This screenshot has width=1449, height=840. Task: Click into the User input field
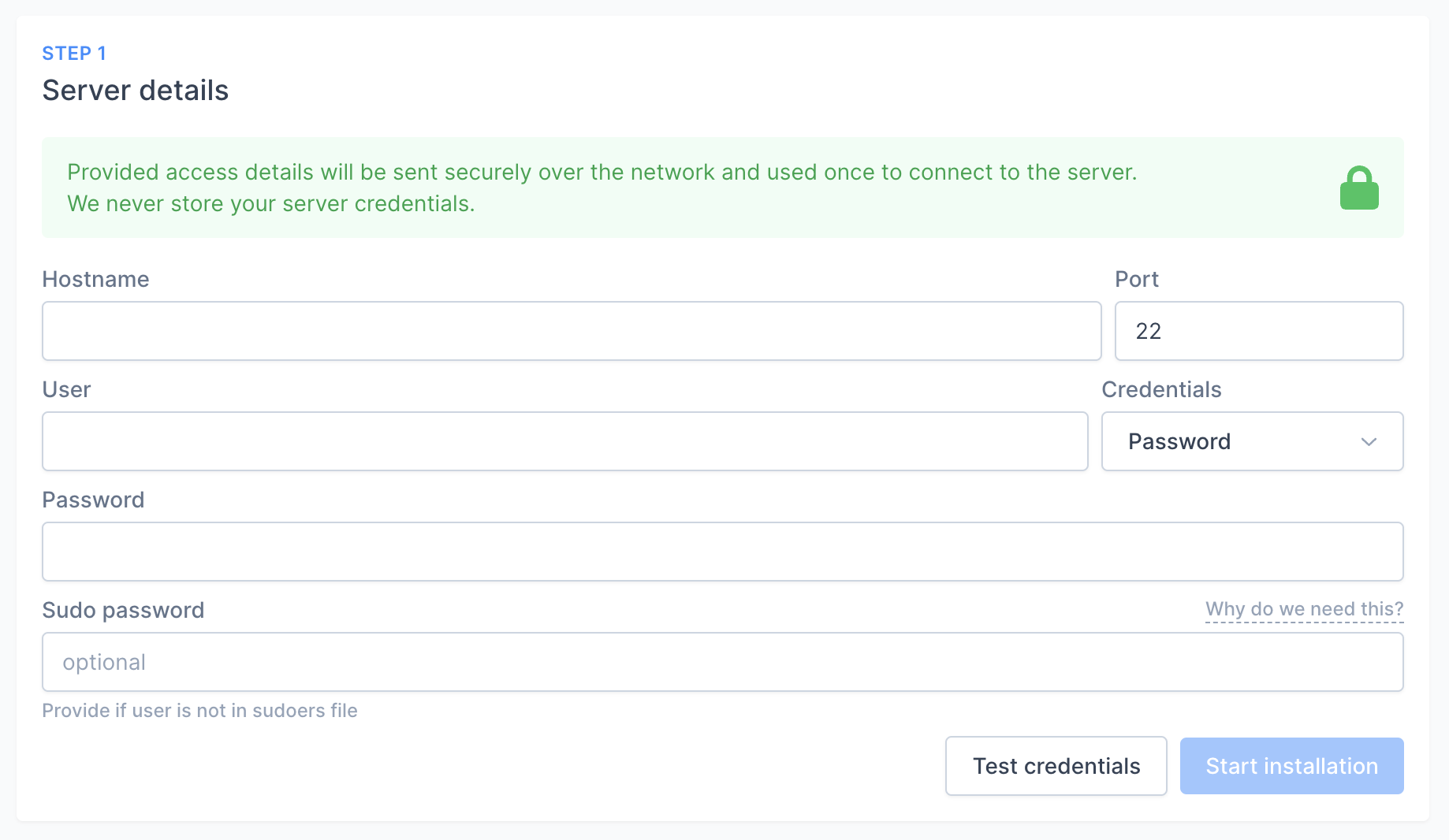(x=564, y=441)
